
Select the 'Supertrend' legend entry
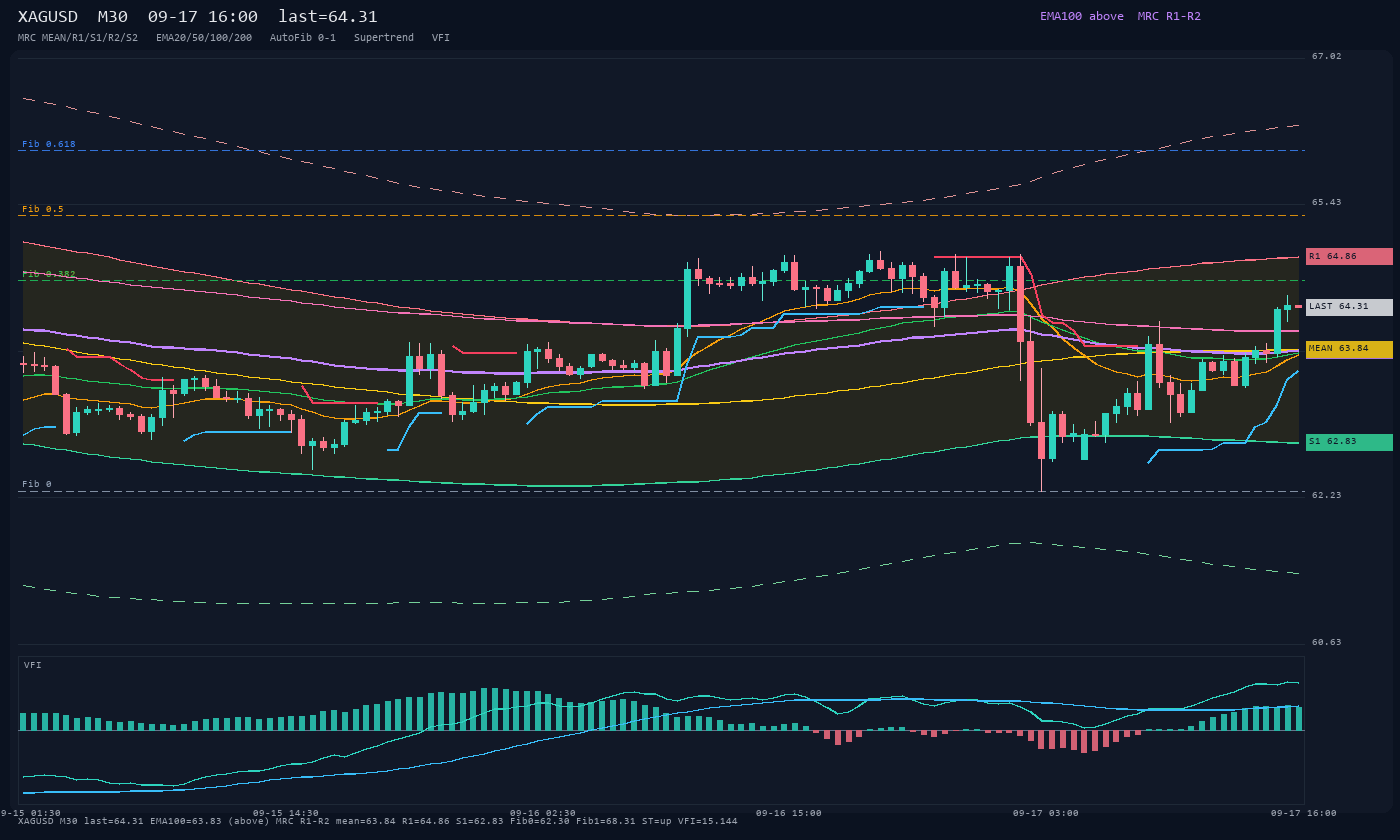pyautogui.click(x=384, y=38)
